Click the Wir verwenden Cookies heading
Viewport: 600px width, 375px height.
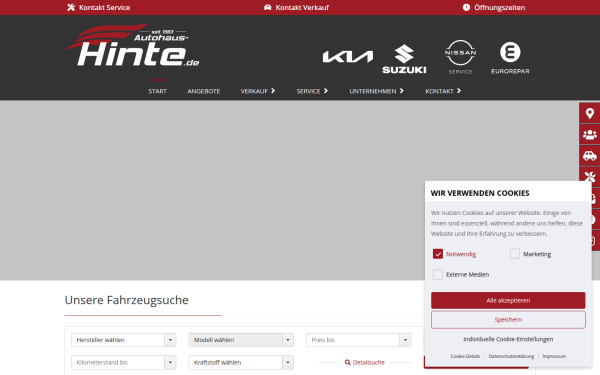480,193
